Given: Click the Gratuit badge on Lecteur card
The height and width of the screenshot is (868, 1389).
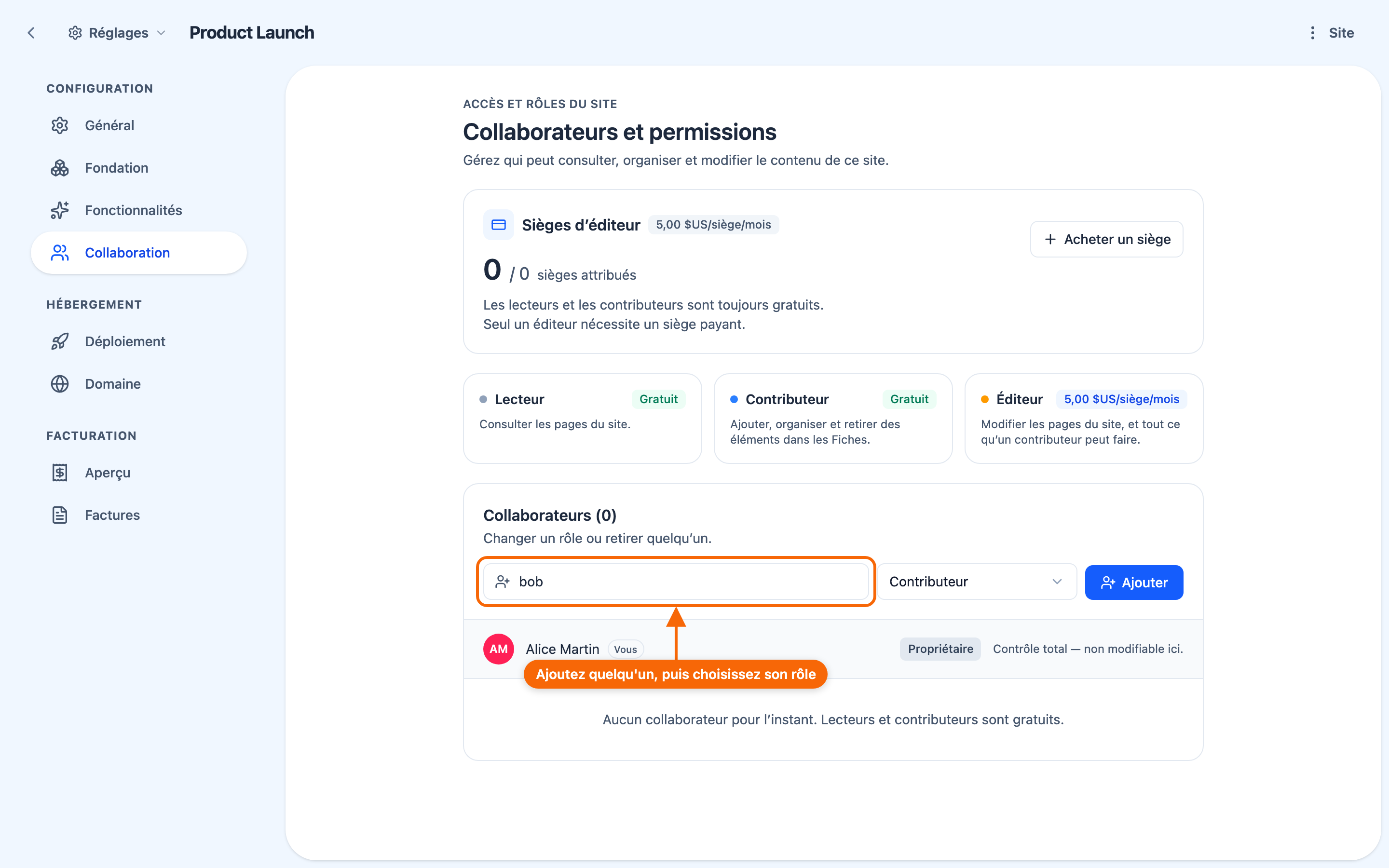Looking at the screenshot, I should coord(658,399).
